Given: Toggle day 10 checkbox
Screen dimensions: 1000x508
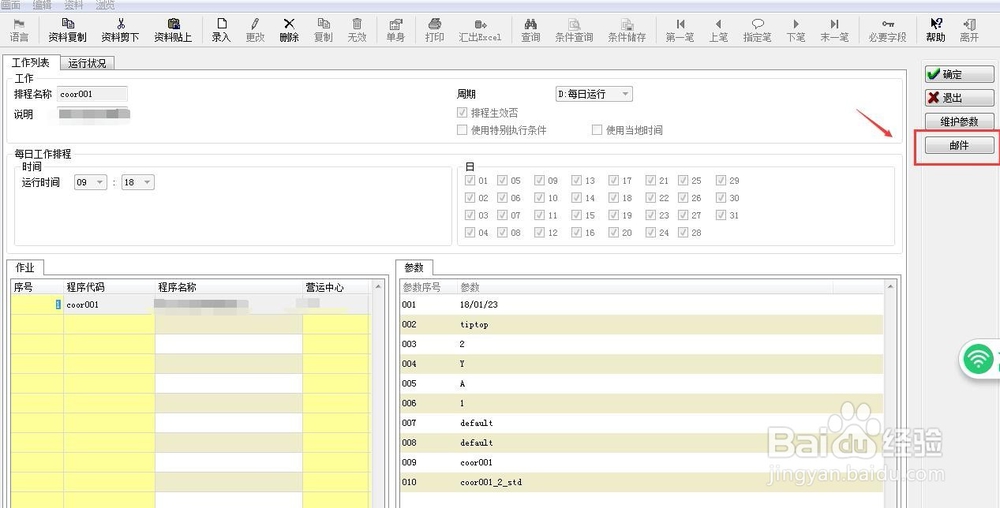Looking at the screenshot, I should (540, 198).
